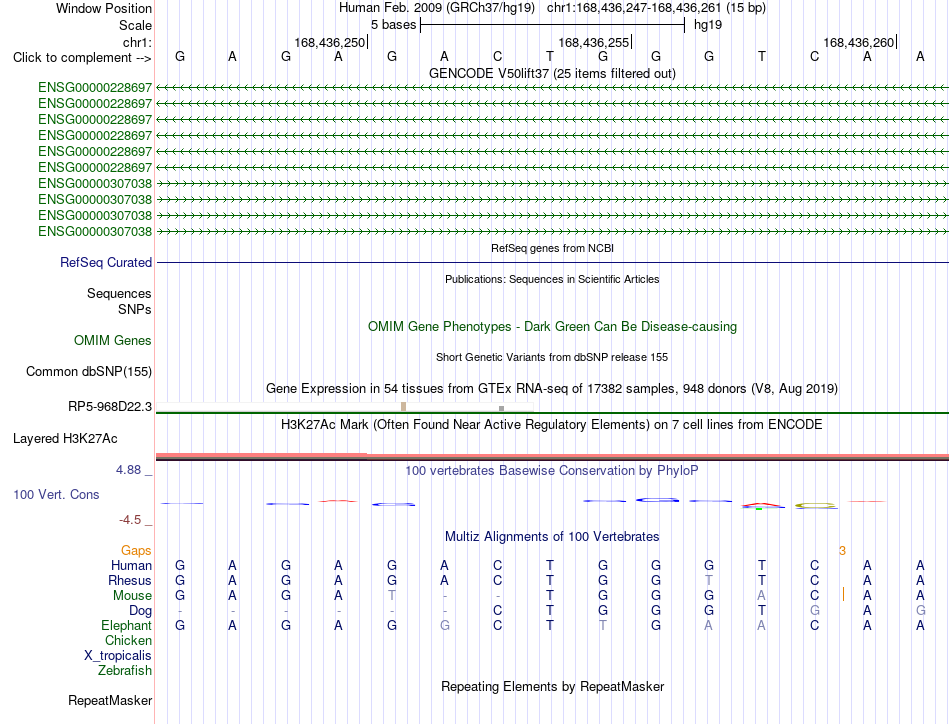Open the 'OMIM Gene Phenotypes' track title
The width and height of the screenshot is (950, 724).
552,327
